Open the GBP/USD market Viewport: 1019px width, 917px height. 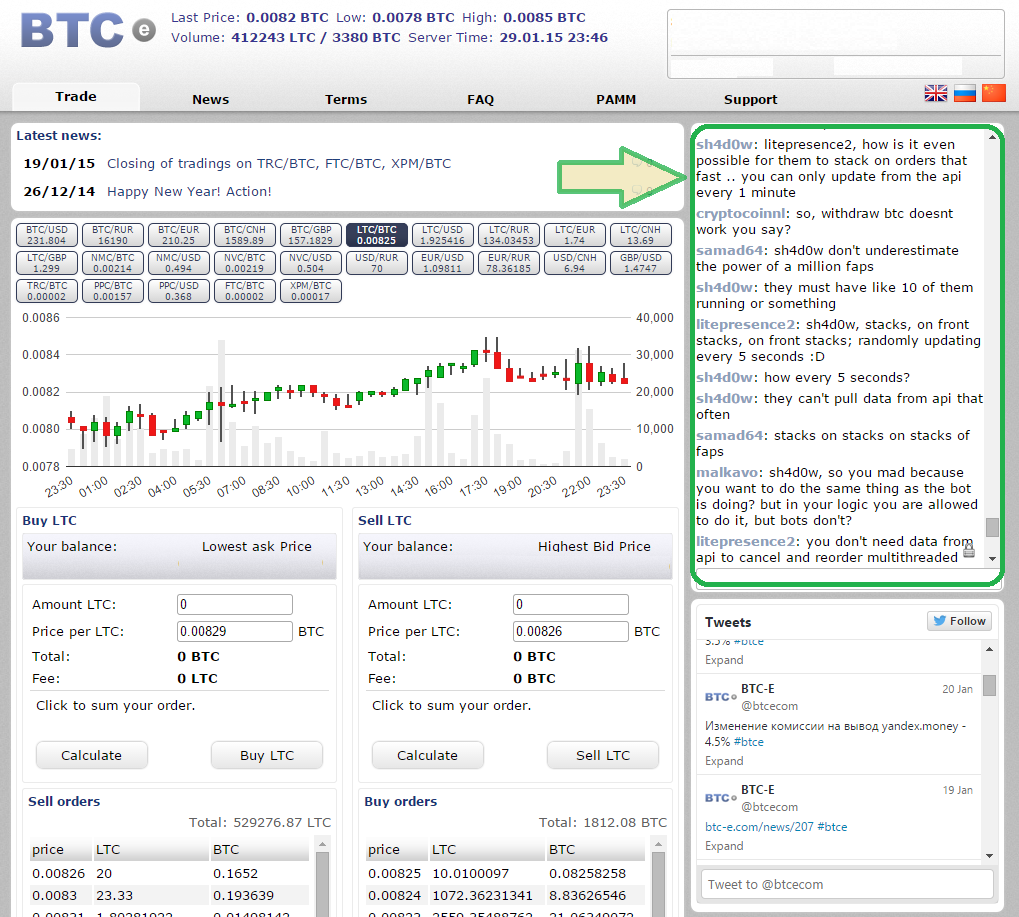pyautogui.click(x=641, y=263)
